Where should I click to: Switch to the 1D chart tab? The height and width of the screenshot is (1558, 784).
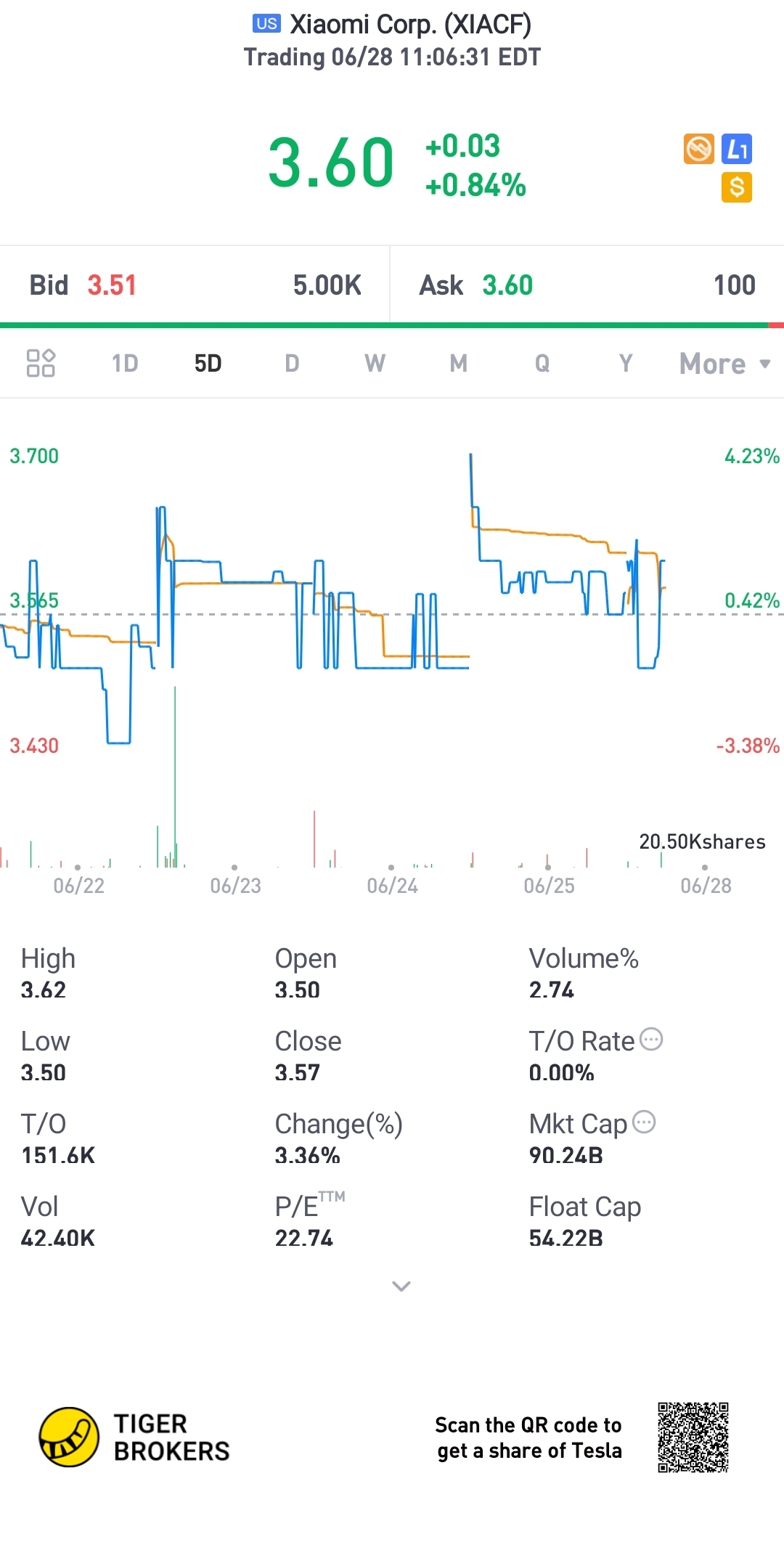click(125, 363)
